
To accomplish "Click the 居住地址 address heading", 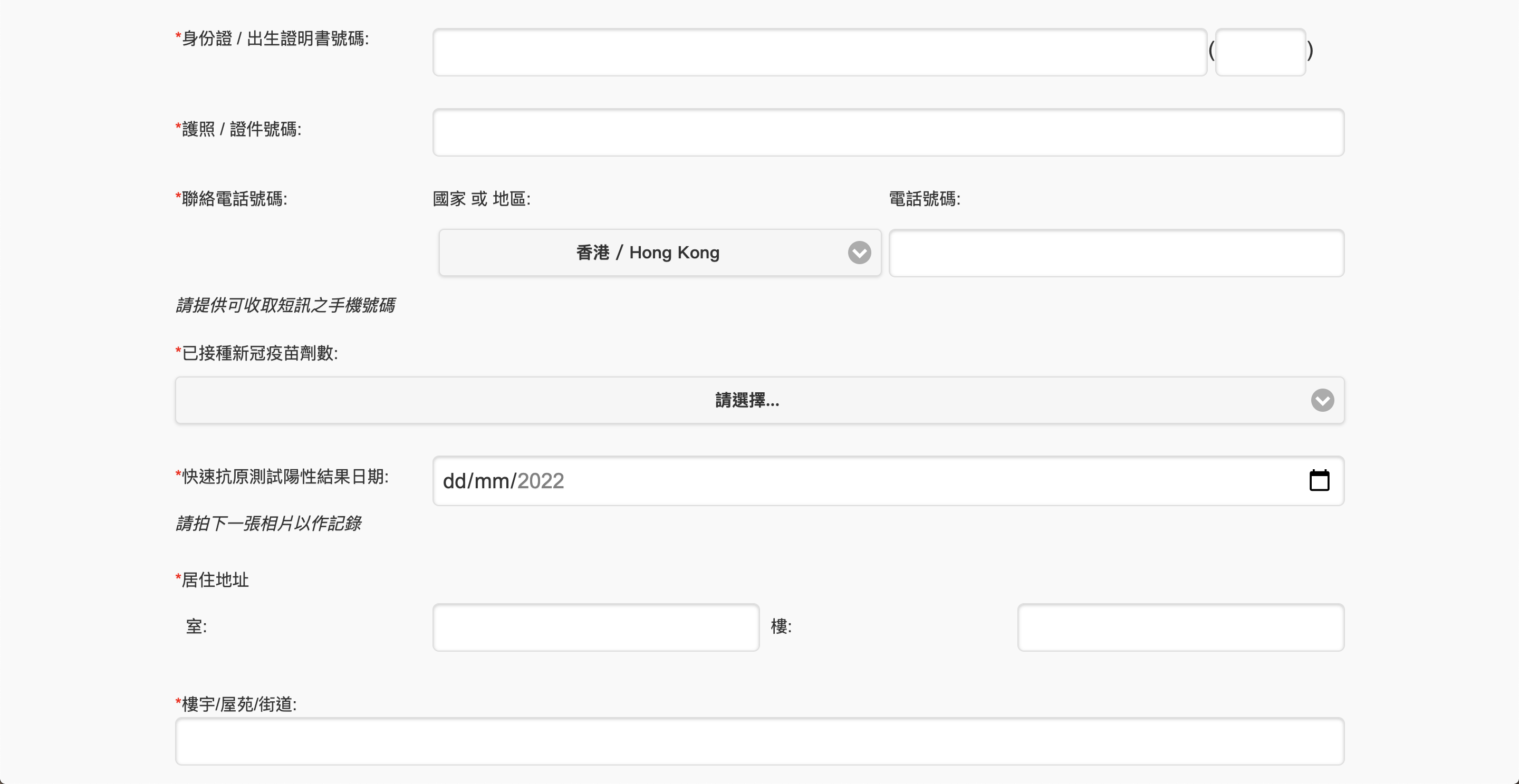I will [x=214, y=580].
